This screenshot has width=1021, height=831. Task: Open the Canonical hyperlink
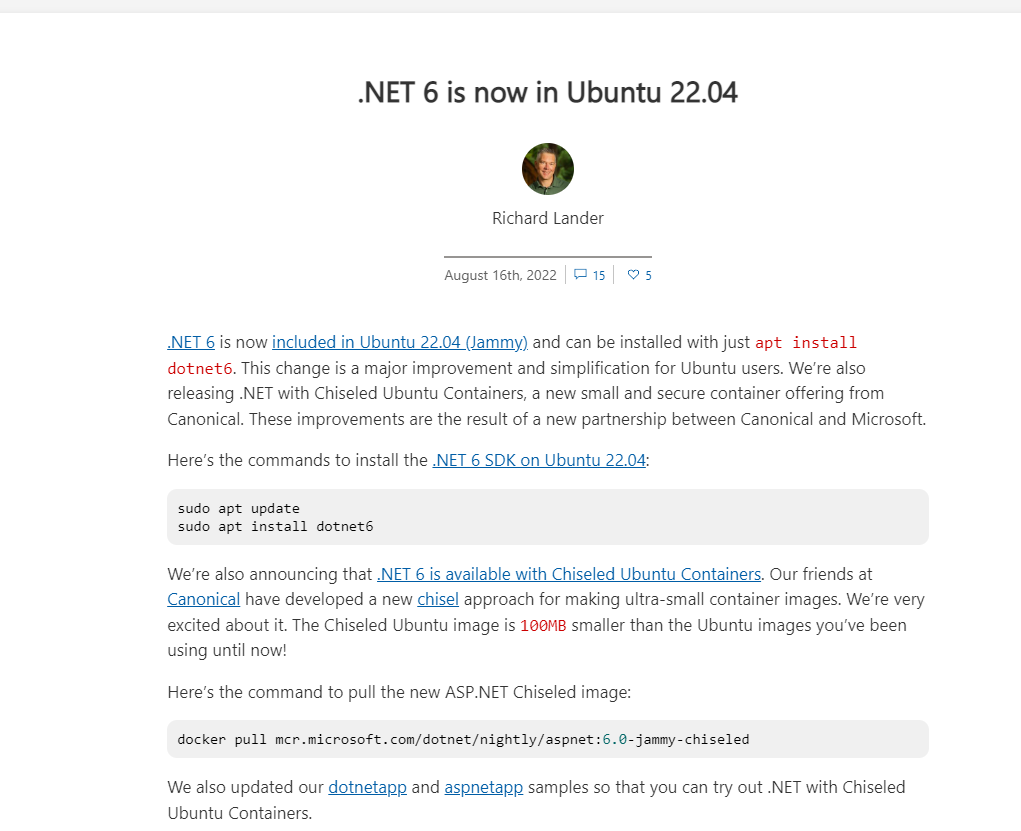204,600
